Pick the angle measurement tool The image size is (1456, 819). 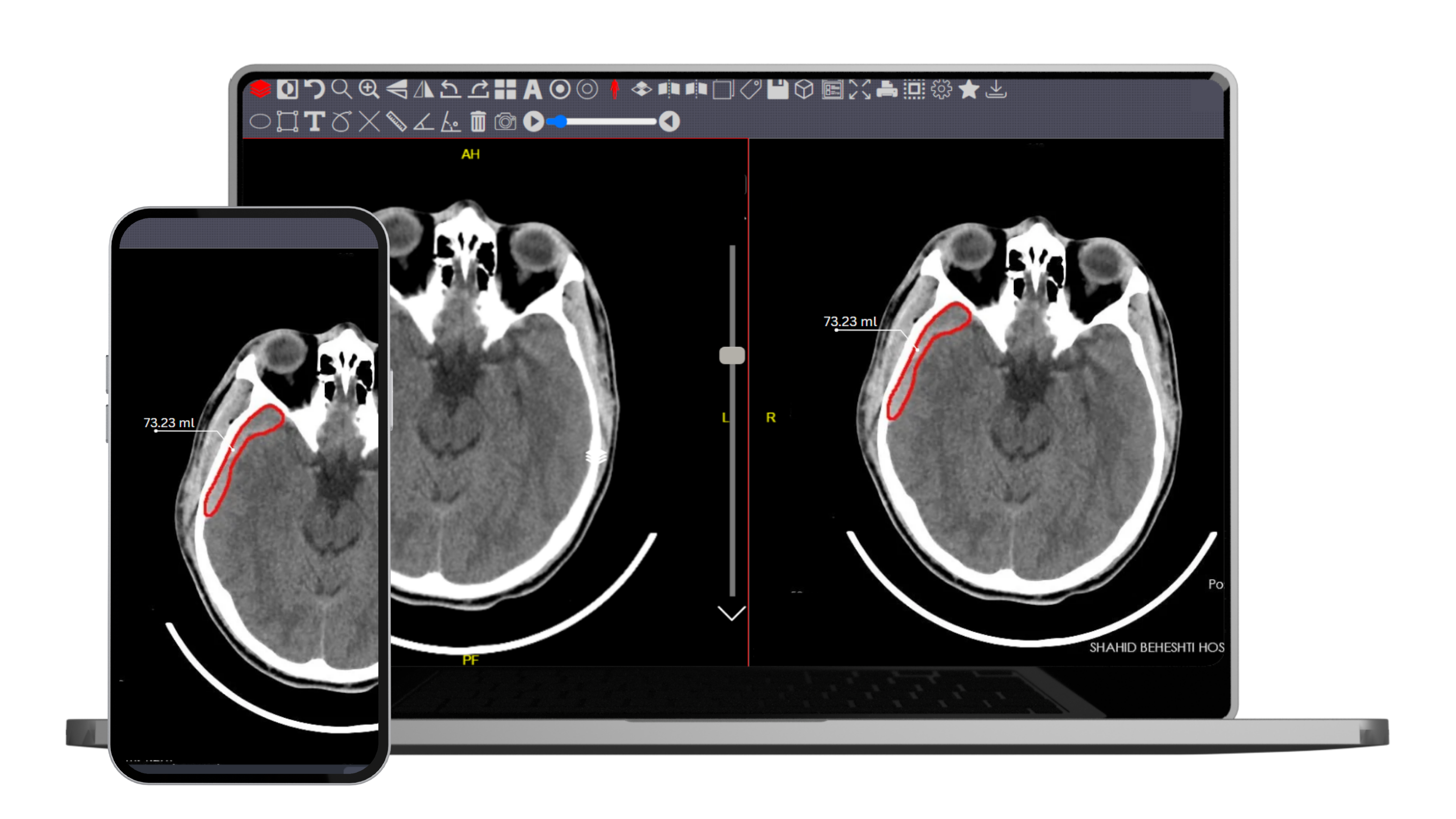pos(423,121)
